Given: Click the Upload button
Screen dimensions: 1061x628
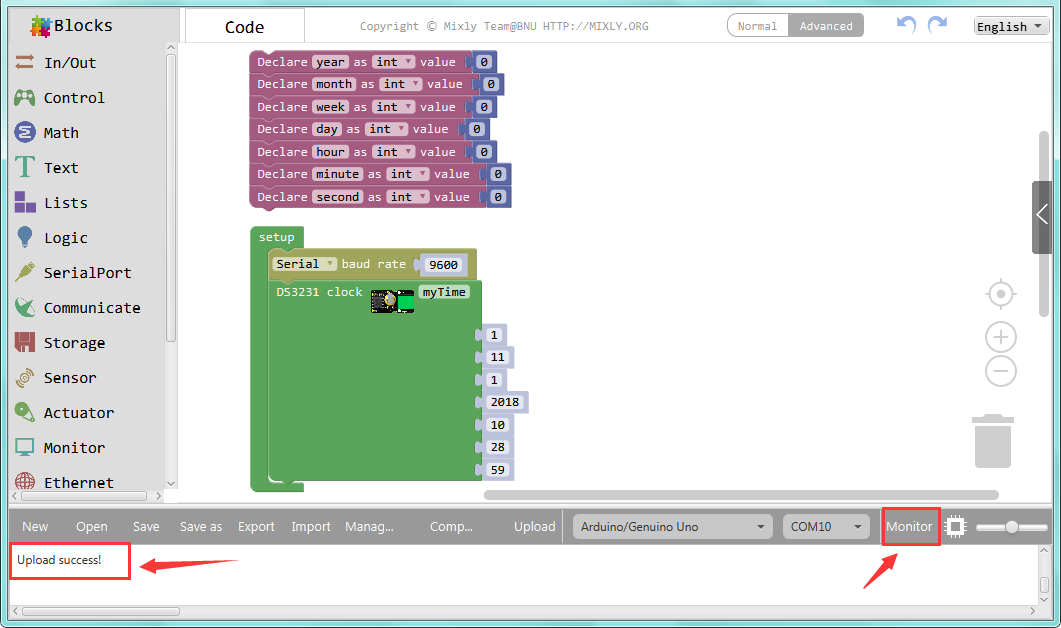Looking at the screenshot, I should 534,527.
